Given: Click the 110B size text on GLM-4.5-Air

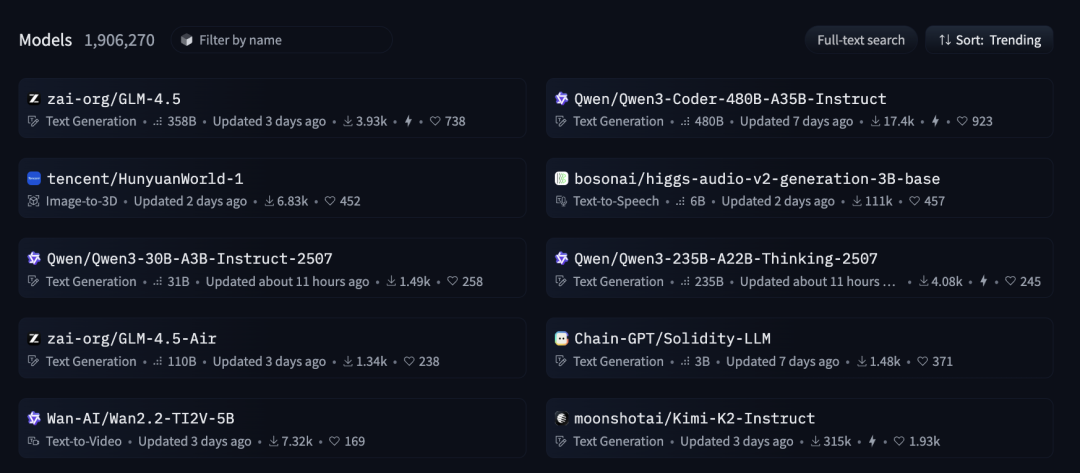Looking at the screenshot, I should tap(182, 361).
